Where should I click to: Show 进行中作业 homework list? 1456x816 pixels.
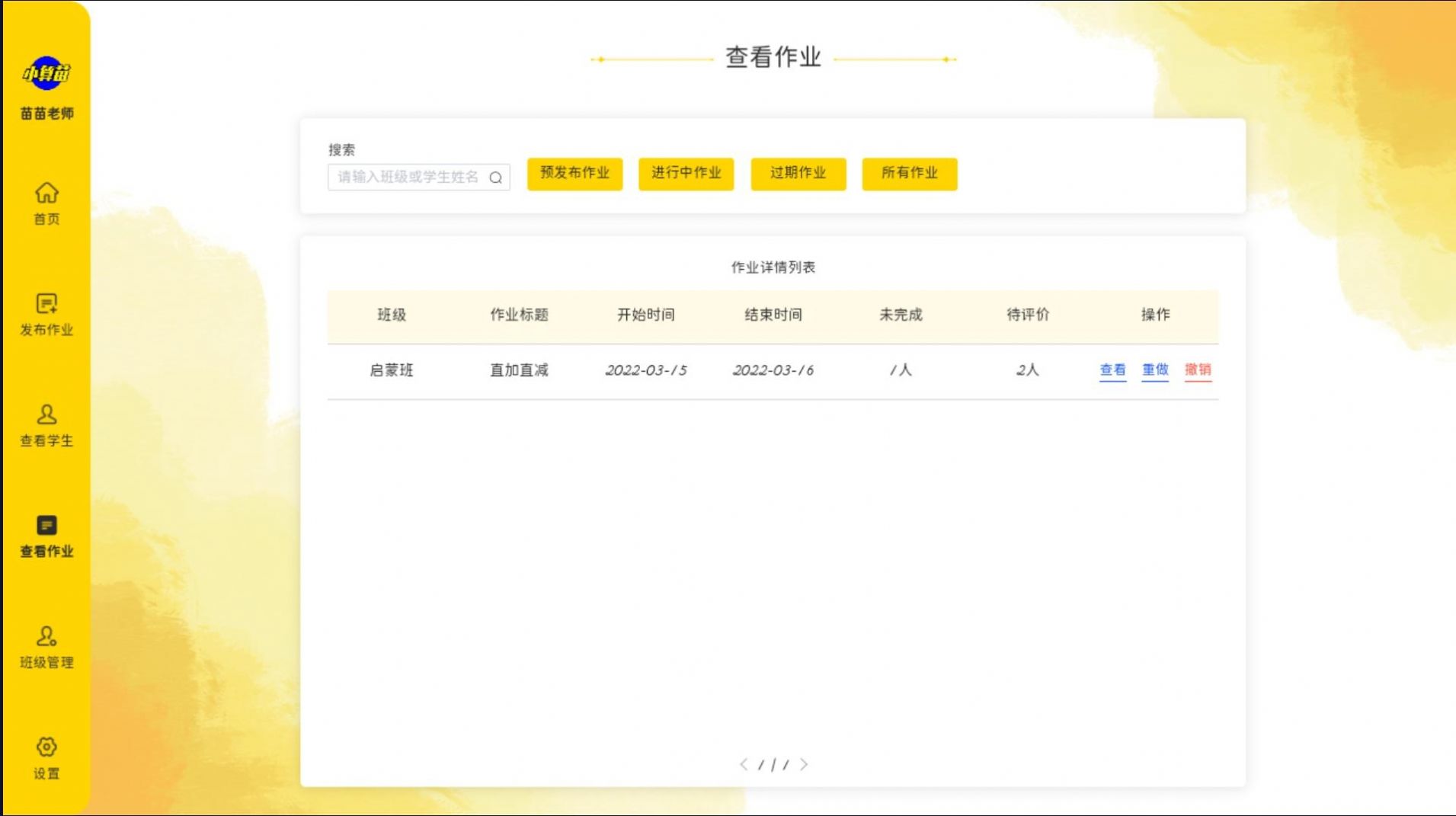click(x=686, y=174)
